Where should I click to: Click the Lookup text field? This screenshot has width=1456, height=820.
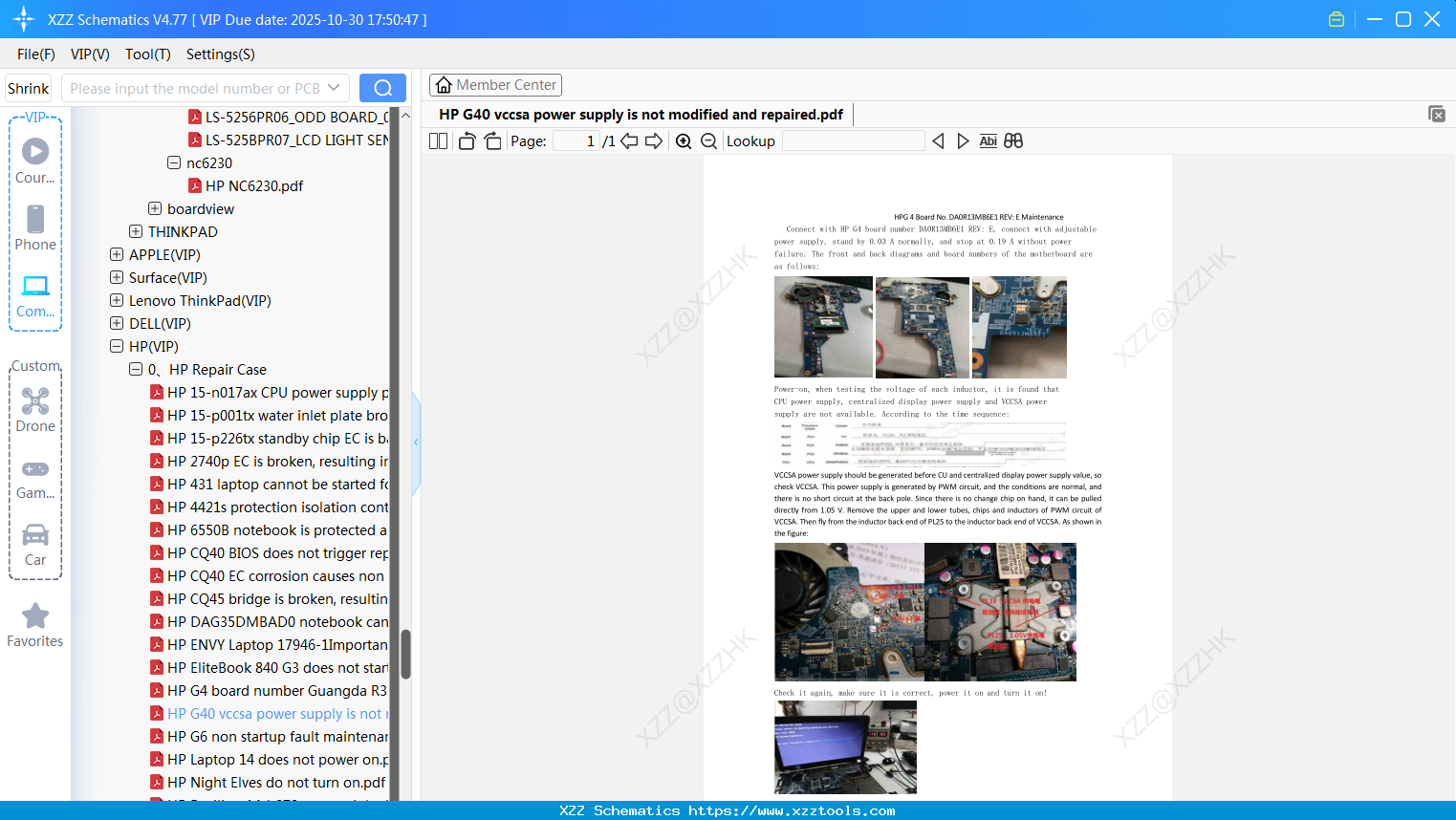click(853, 141)
